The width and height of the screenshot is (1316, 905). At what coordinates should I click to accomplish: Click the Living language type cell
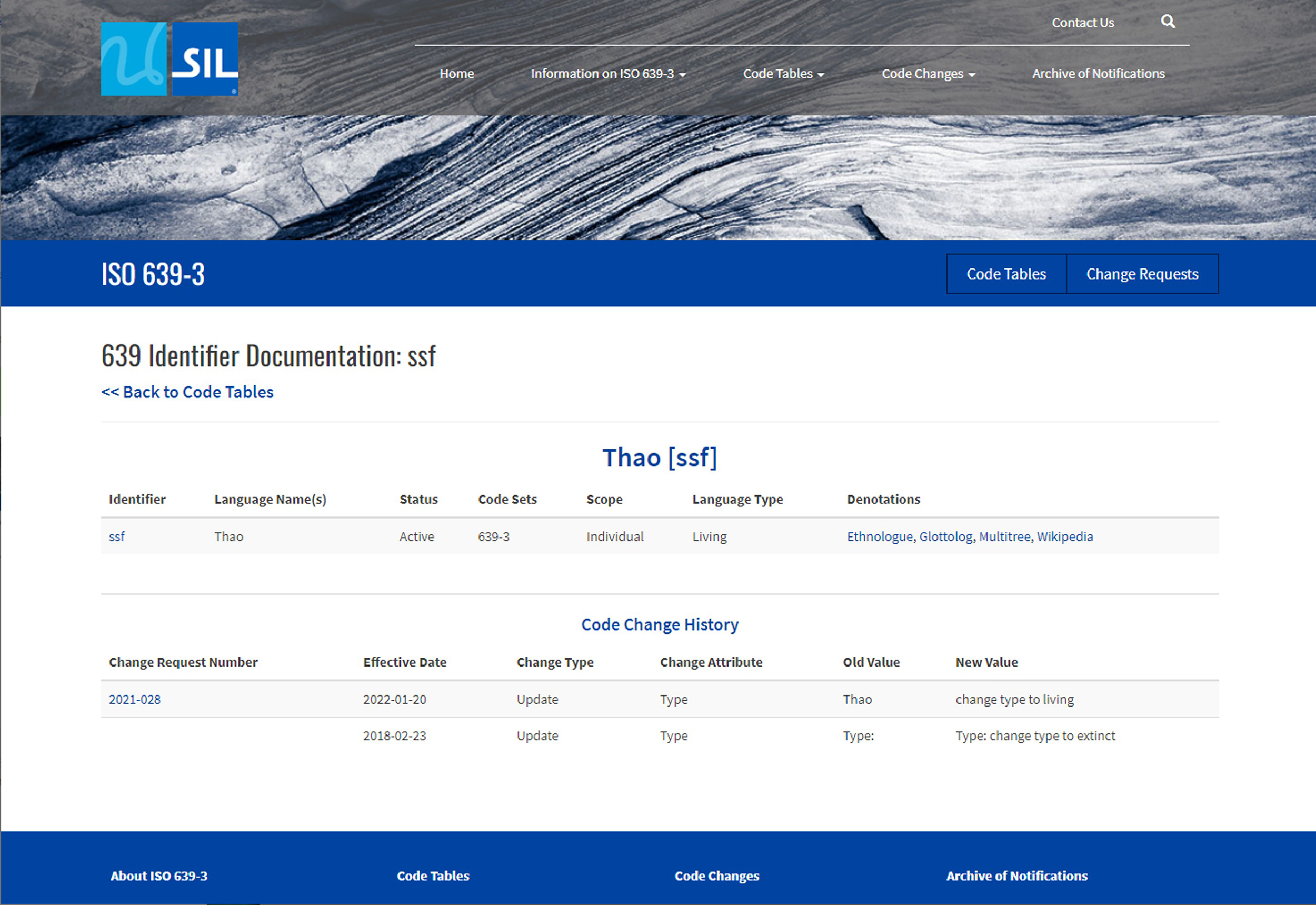709,536
